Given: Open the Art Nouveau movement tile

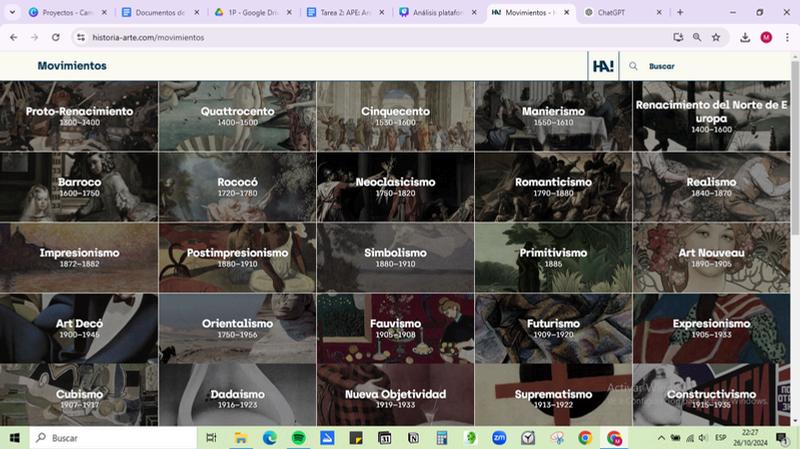Looking at the screenshot, I should [711, 257].
